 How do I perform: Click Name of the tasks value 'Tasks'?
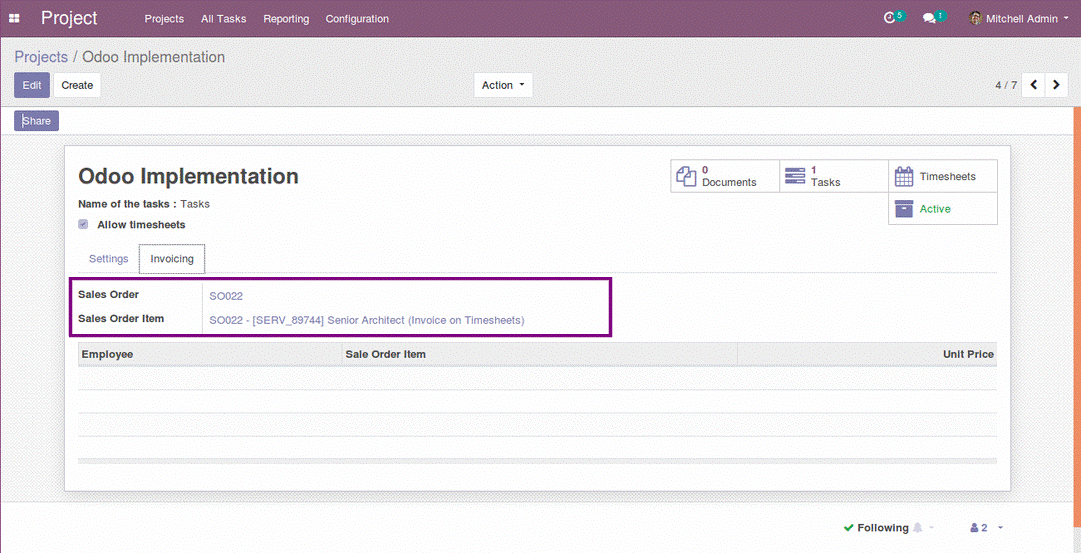(195, 204)
